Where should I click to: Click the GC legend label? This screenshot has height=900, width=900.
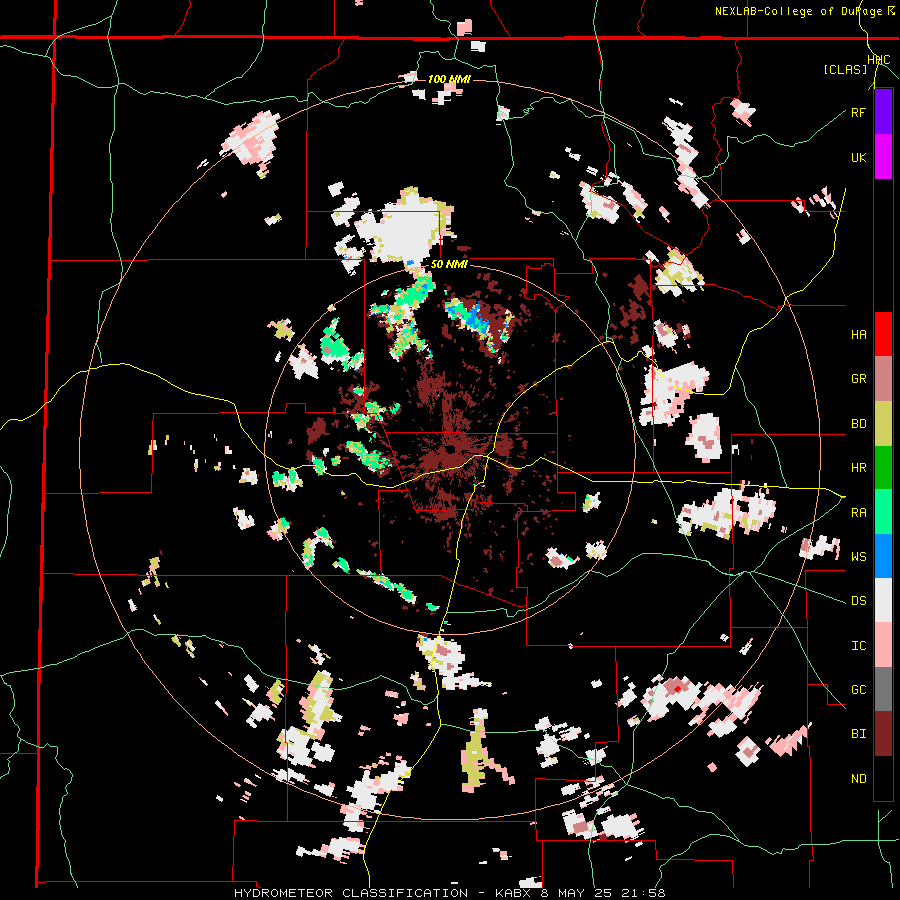[x=858, y=690]
